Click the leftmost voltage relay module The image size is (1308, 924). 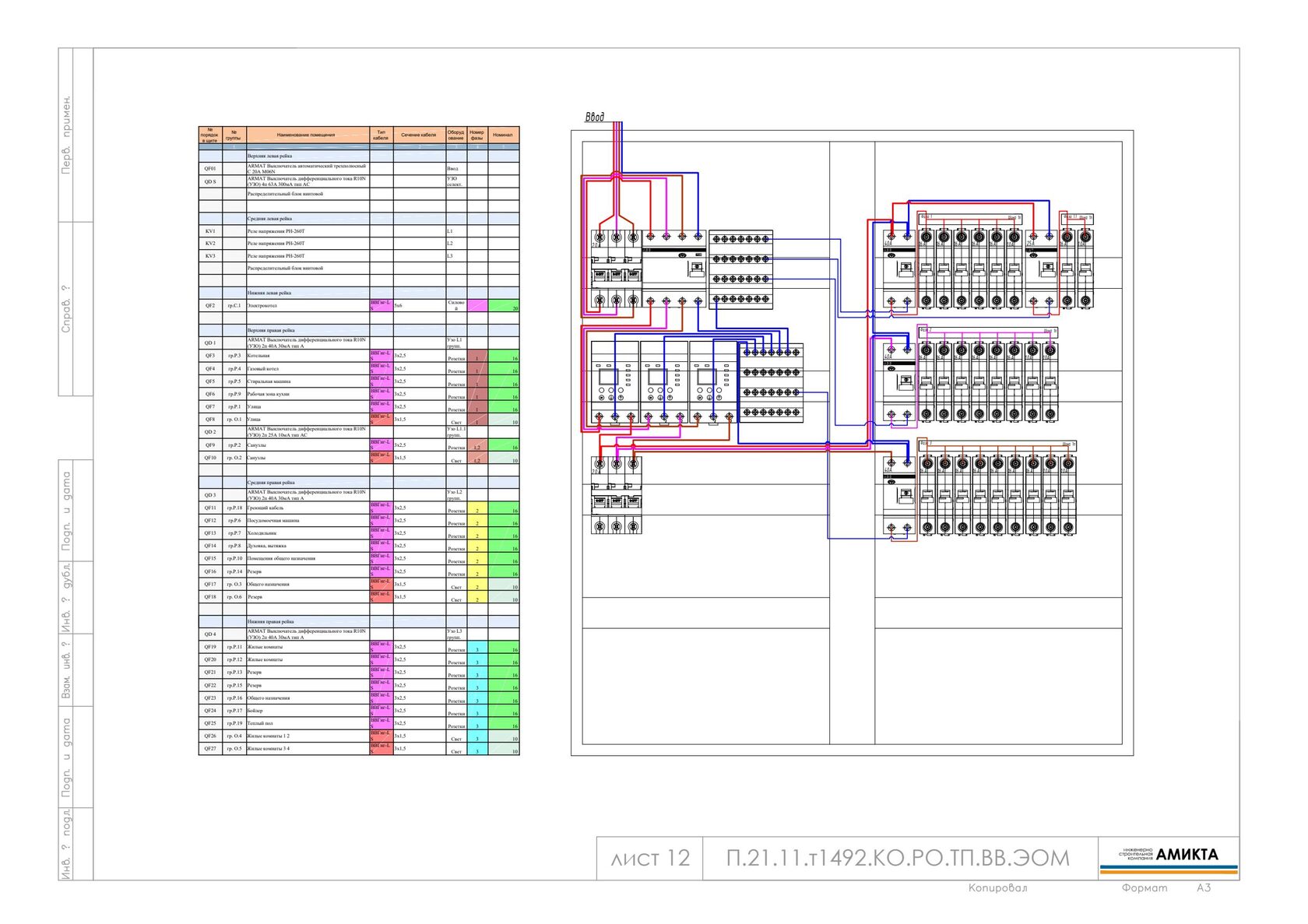tap(615, 382)
